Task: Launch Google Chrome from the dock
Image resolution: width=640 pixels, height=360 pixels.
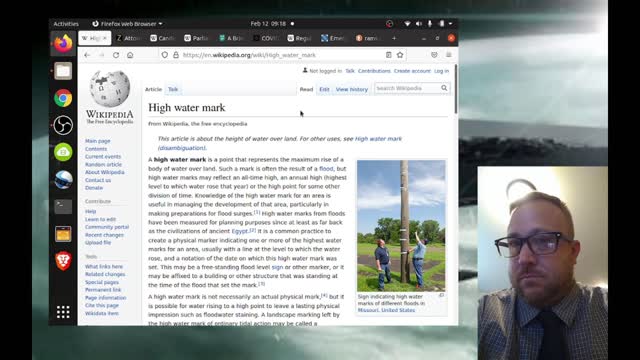Action: 63,98
